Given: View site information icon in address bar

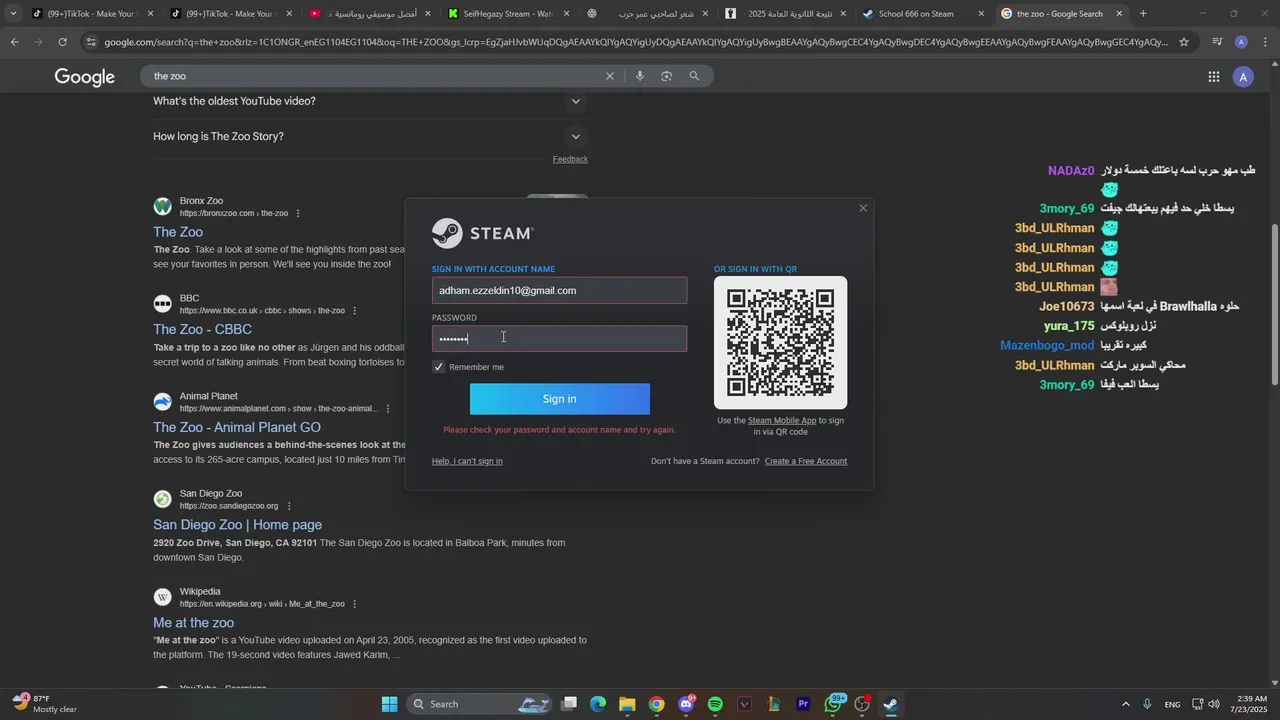Looking at the screenshot, I should pos(91,42).
